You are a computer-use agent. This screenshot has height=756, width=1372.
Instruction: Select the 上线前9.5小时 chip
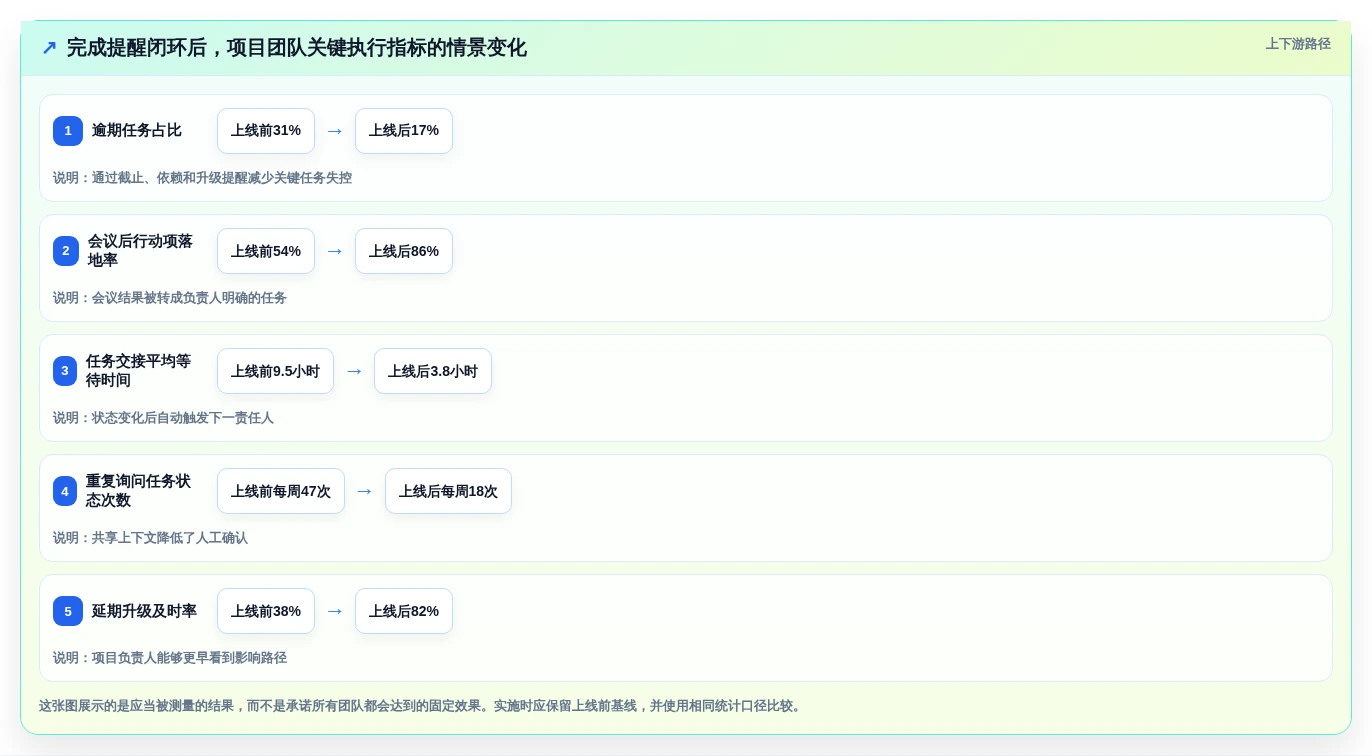click(275, 371)
